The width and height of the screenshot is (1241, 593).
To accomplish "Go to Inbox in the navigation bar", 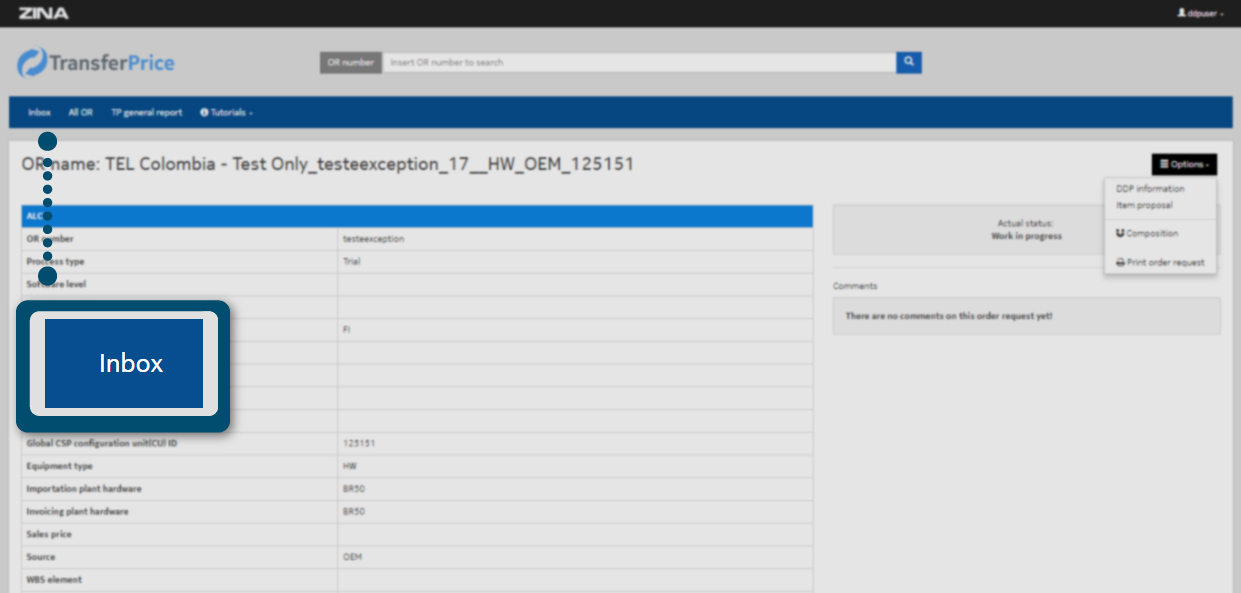I will pos(39,113).
